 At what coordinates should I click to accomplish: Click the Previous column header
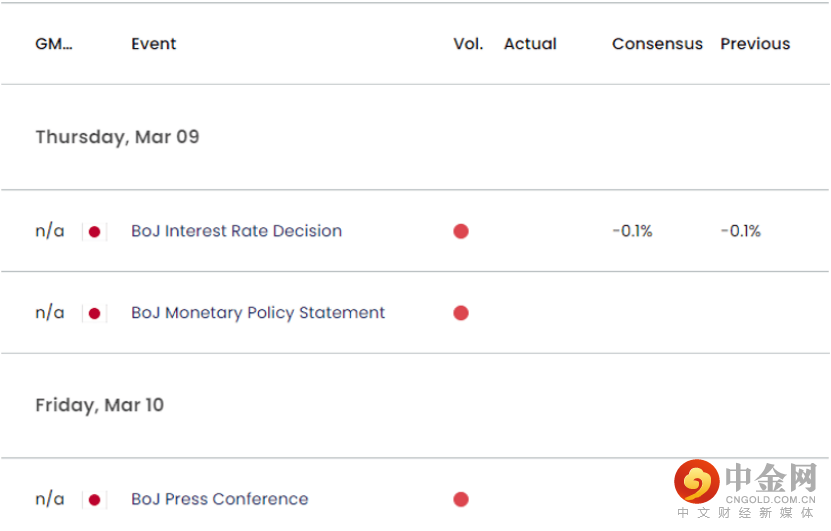pos(755,44)
